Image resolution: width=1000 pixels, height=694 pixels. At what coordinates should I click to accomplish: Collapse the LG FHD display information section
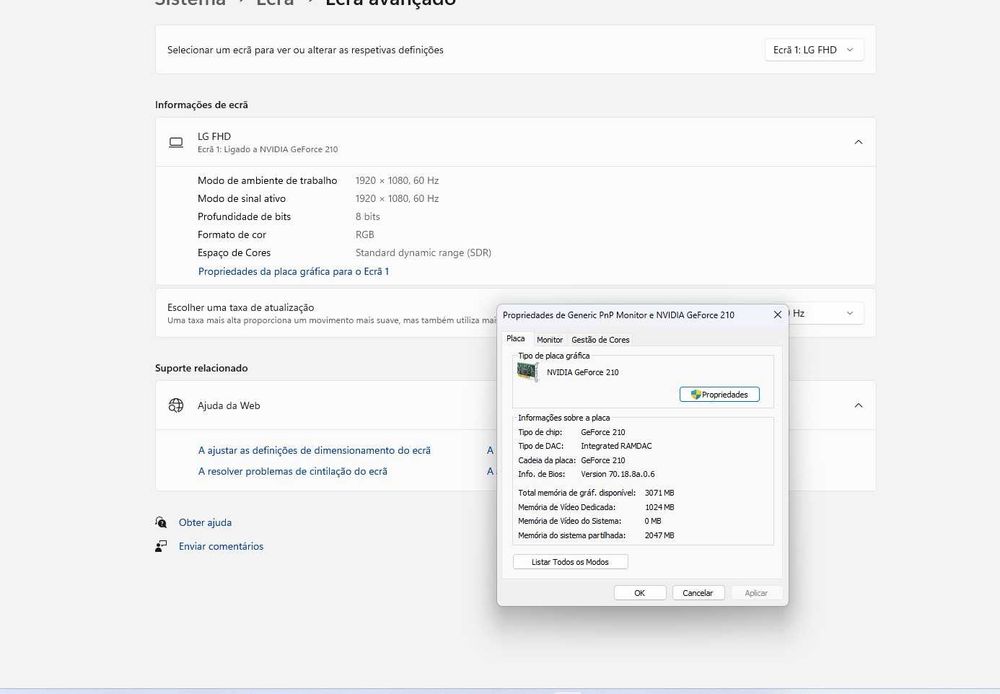[x=858, y=142]
